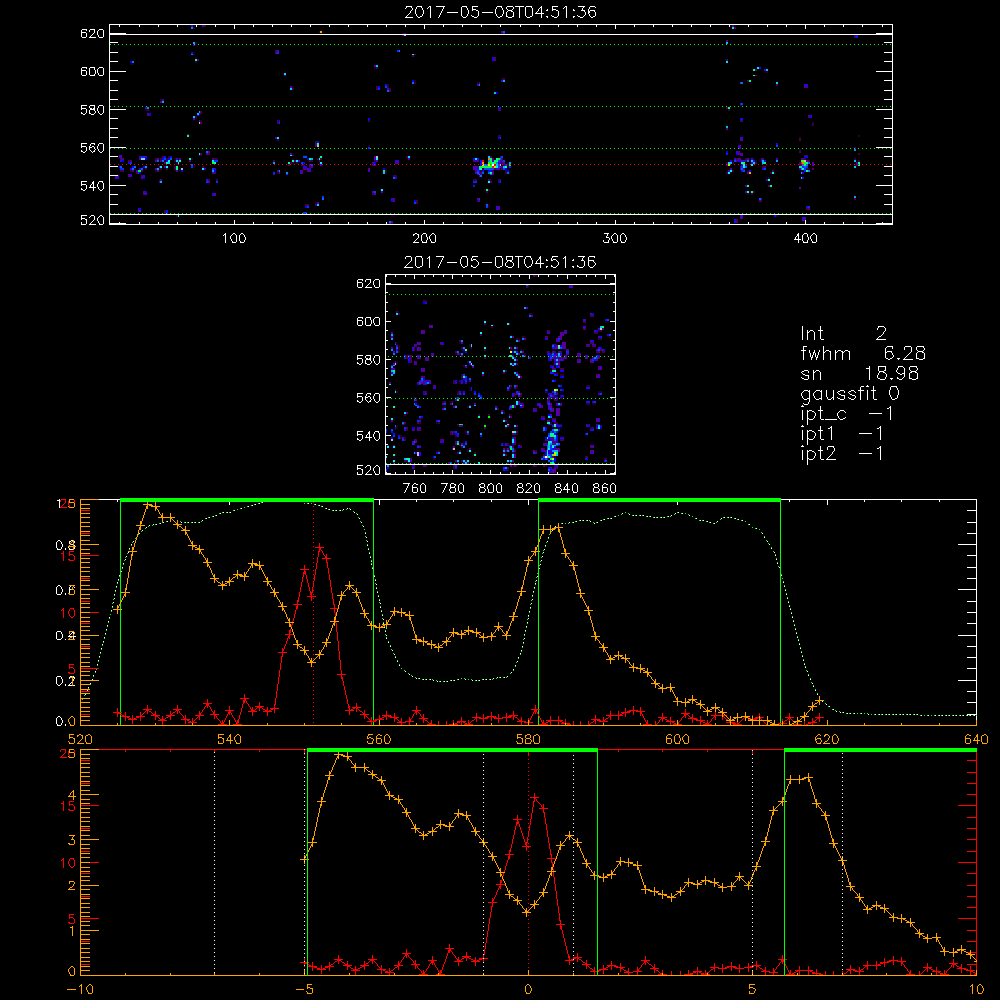The height and width of the screenshot is (1000, 1000).
Task: Click the 'ipt_c -1' label
Action: point(847,414)
